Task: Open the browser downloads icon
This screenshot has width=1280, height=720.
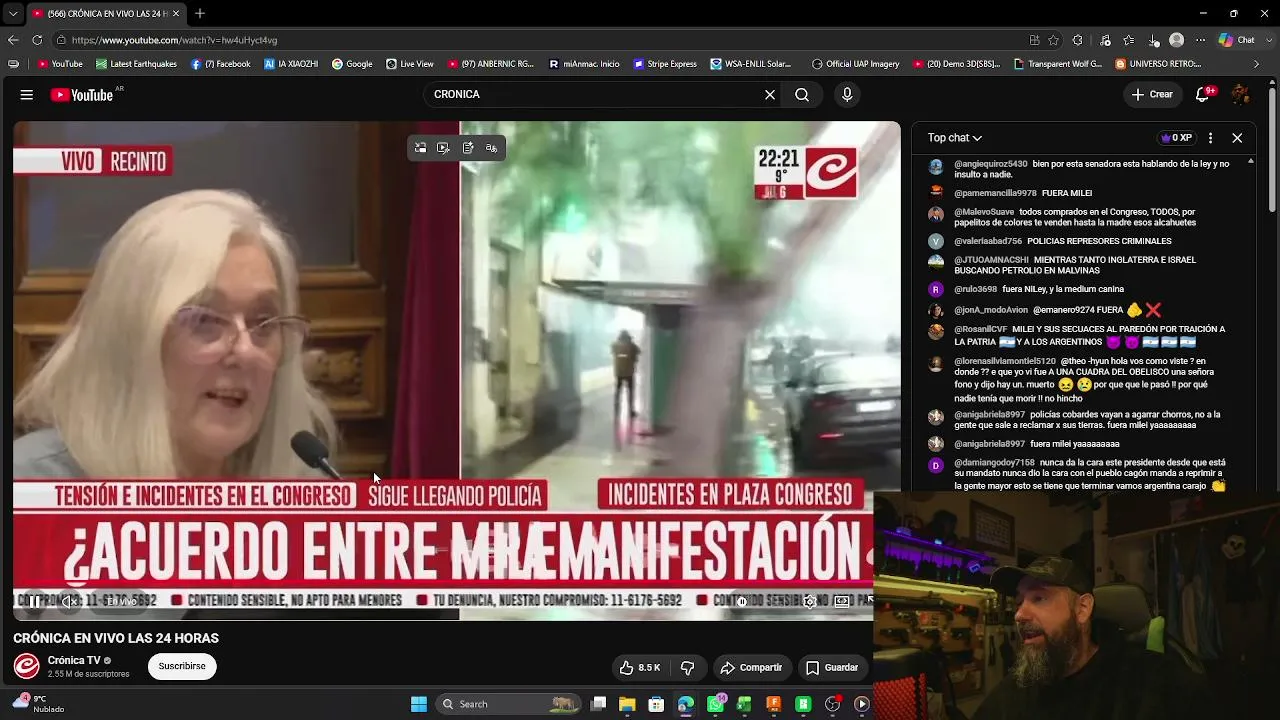Action: tap(1154, 40)
